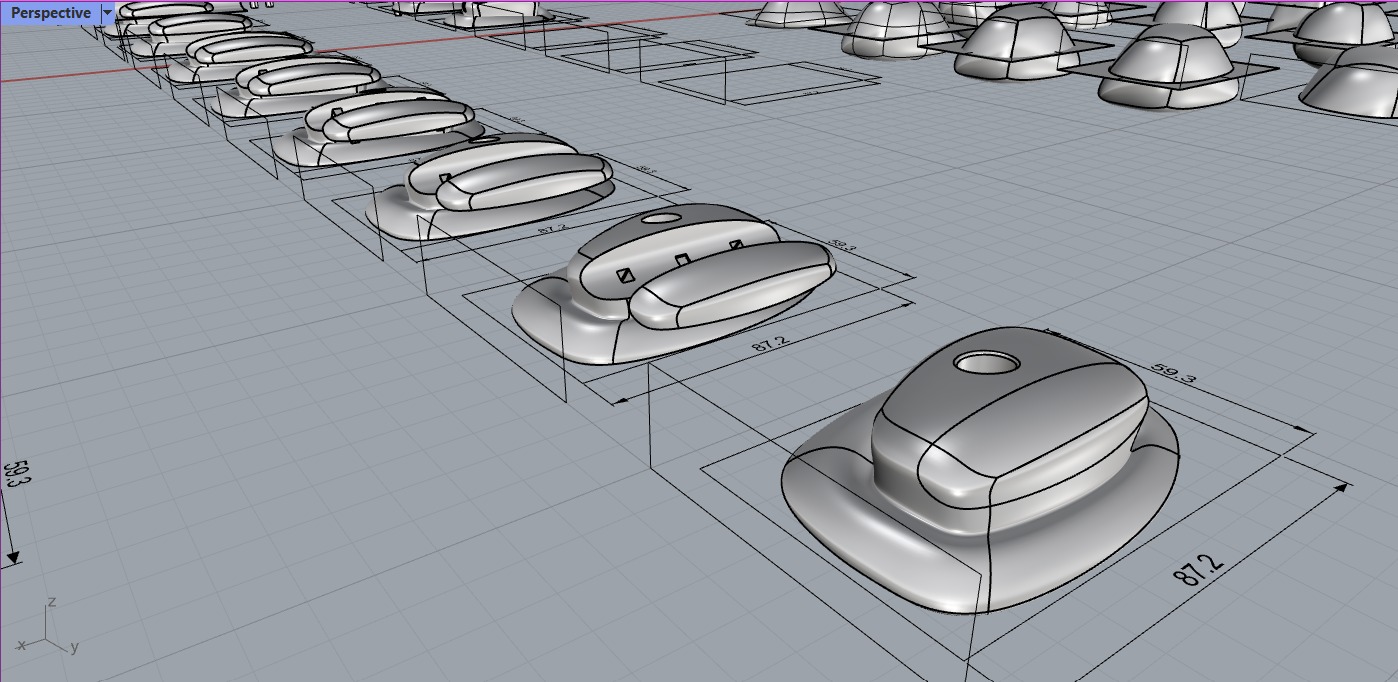The height and width of the screenshot is (682, 1398).
Task: Click the circular hole on the second model
Action: click(659, 218)
